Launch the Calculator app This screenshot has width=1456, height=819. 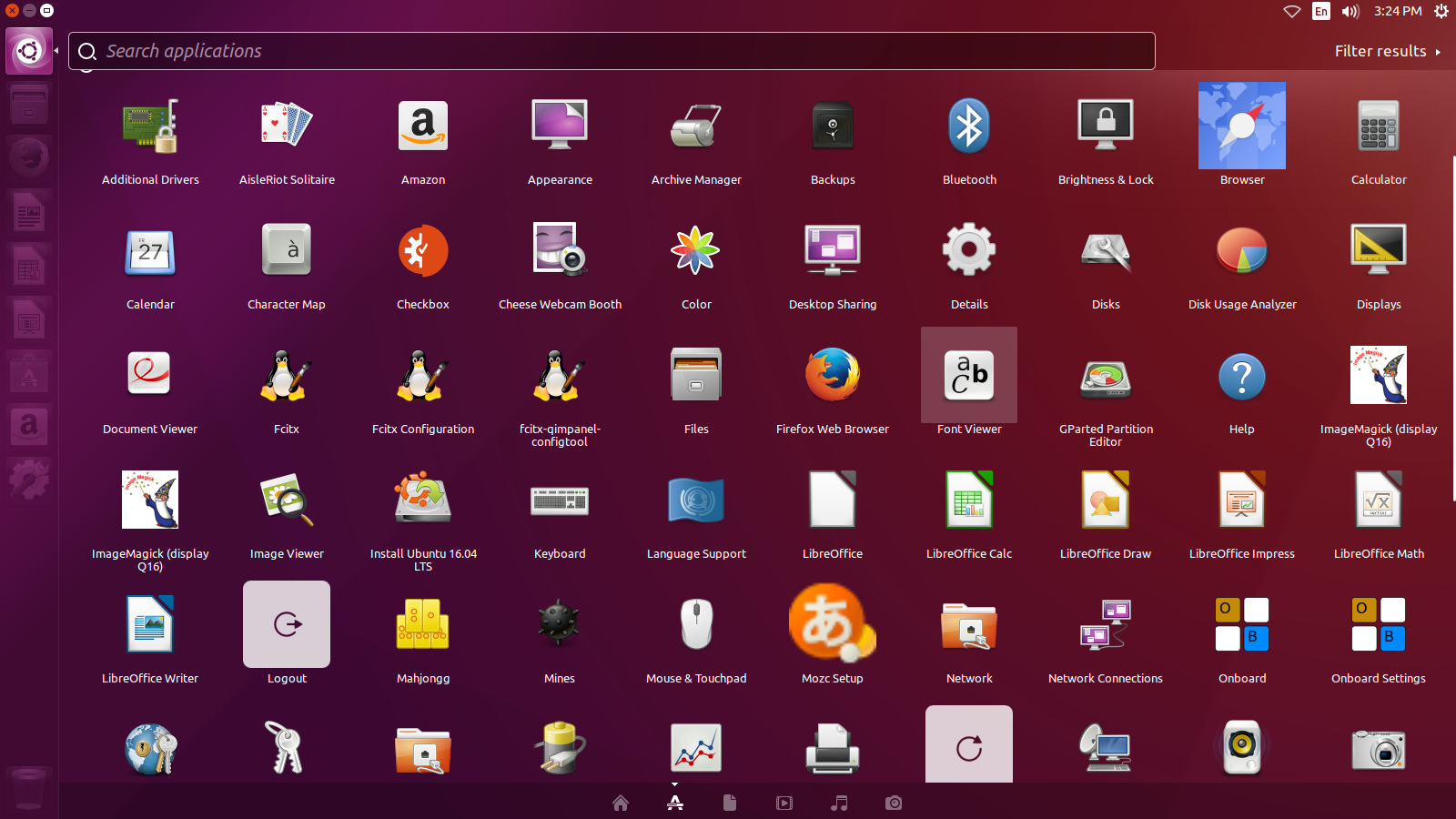pyautogui.click(x=1379, y=126)
